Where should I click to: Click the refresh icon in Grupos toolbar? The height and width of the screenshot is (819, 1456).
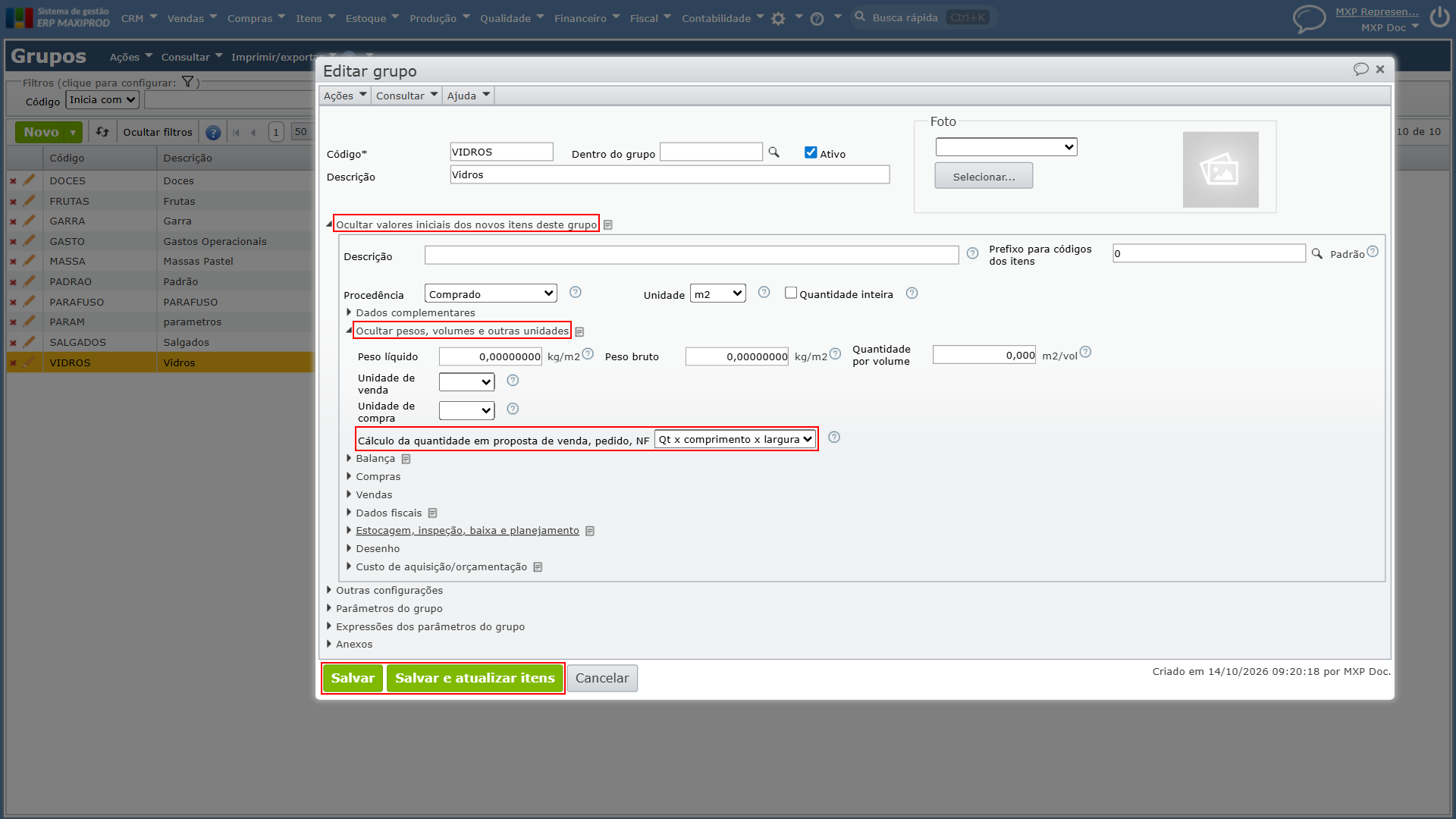click(102, 132)
